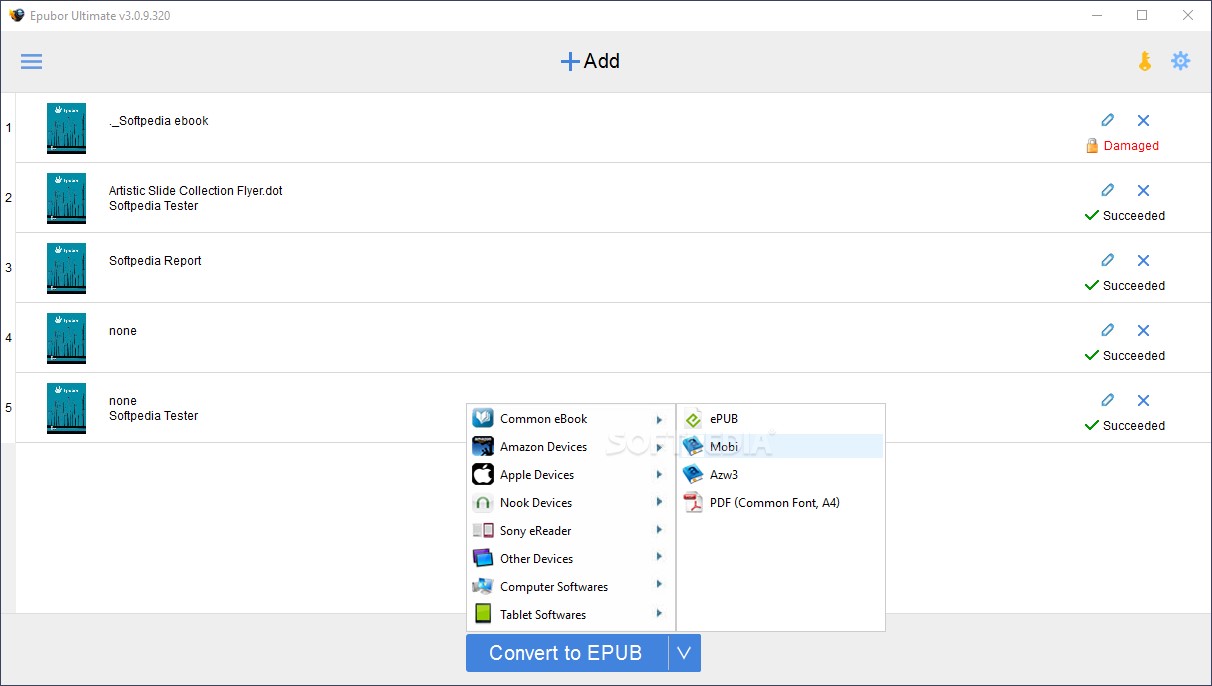
Task: Maximize the Epubor Ultimate window
Action: [x=1142, y=15]
